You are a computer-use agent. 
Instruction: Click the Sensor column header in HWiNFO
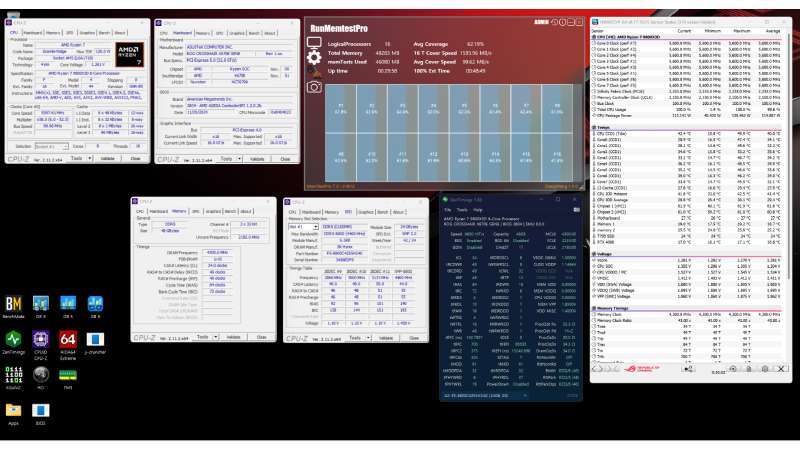tap(598, 31)
